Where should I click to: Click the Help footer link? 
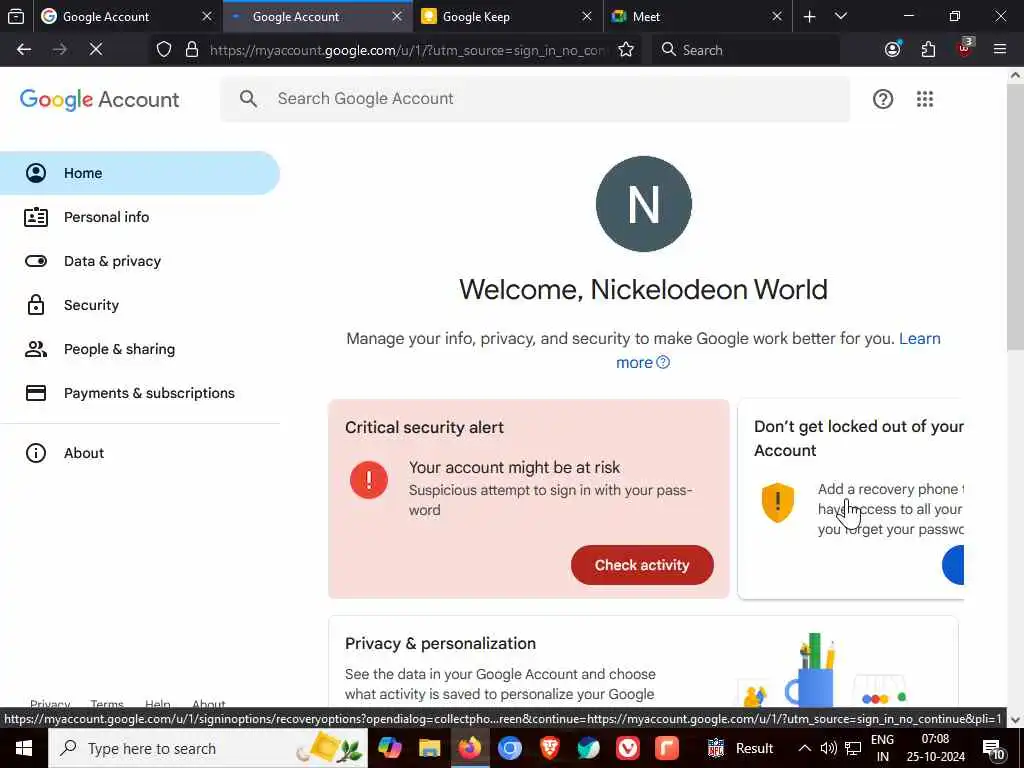click(157, 704)
